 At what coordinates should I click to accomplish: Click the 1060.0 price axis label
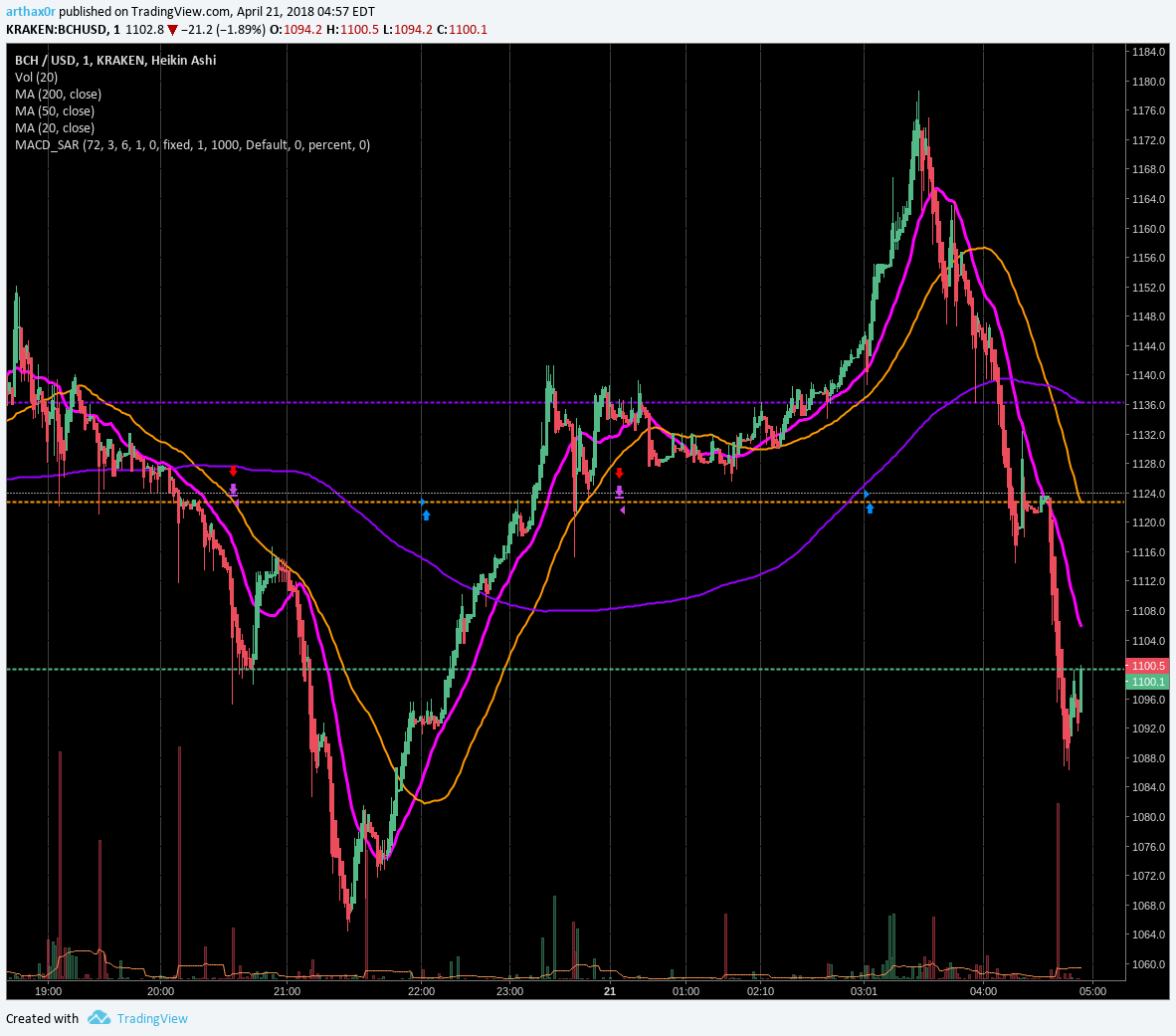pyautogui.click(x=1149, y=964)
